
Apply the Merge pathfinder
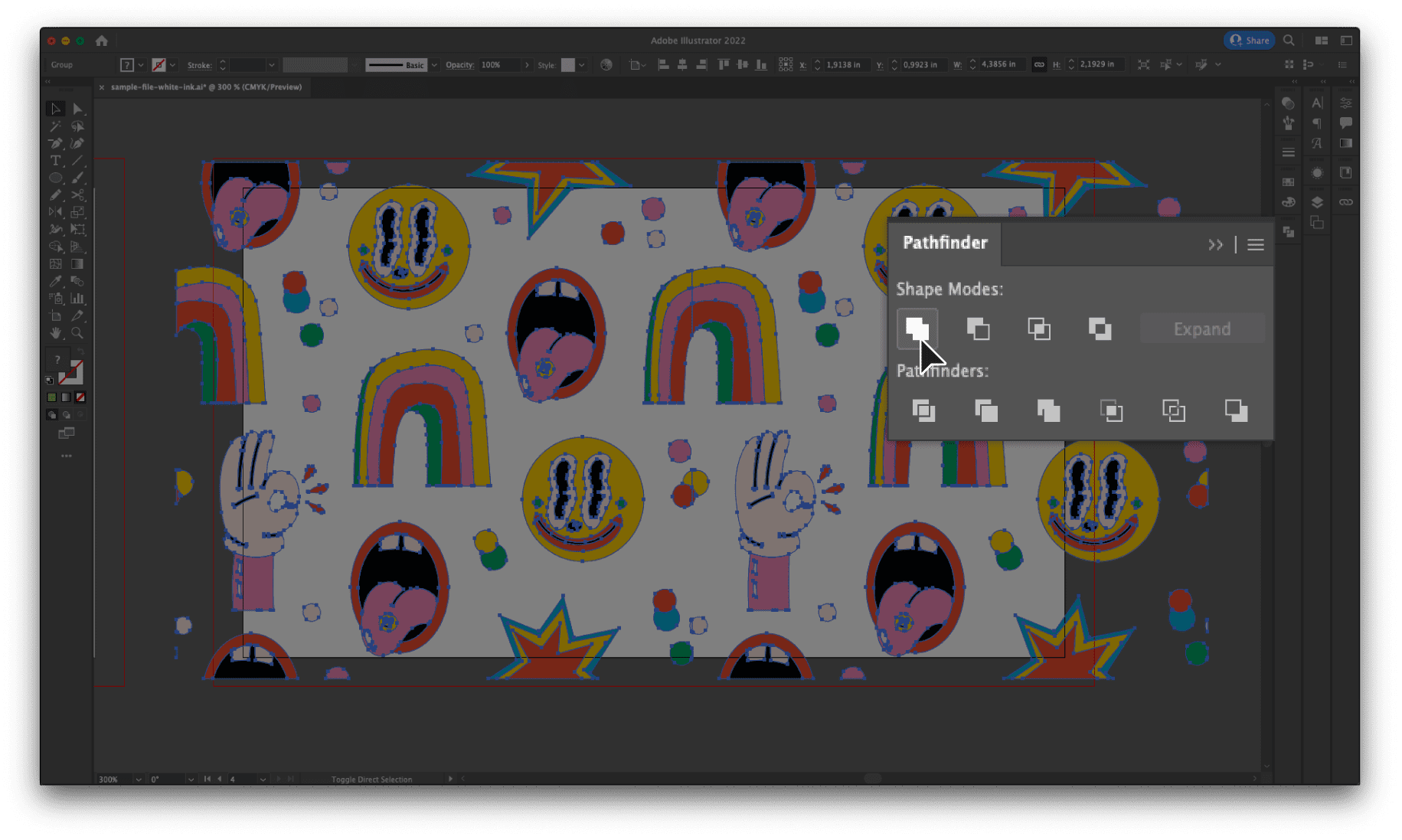(1048, 411)
